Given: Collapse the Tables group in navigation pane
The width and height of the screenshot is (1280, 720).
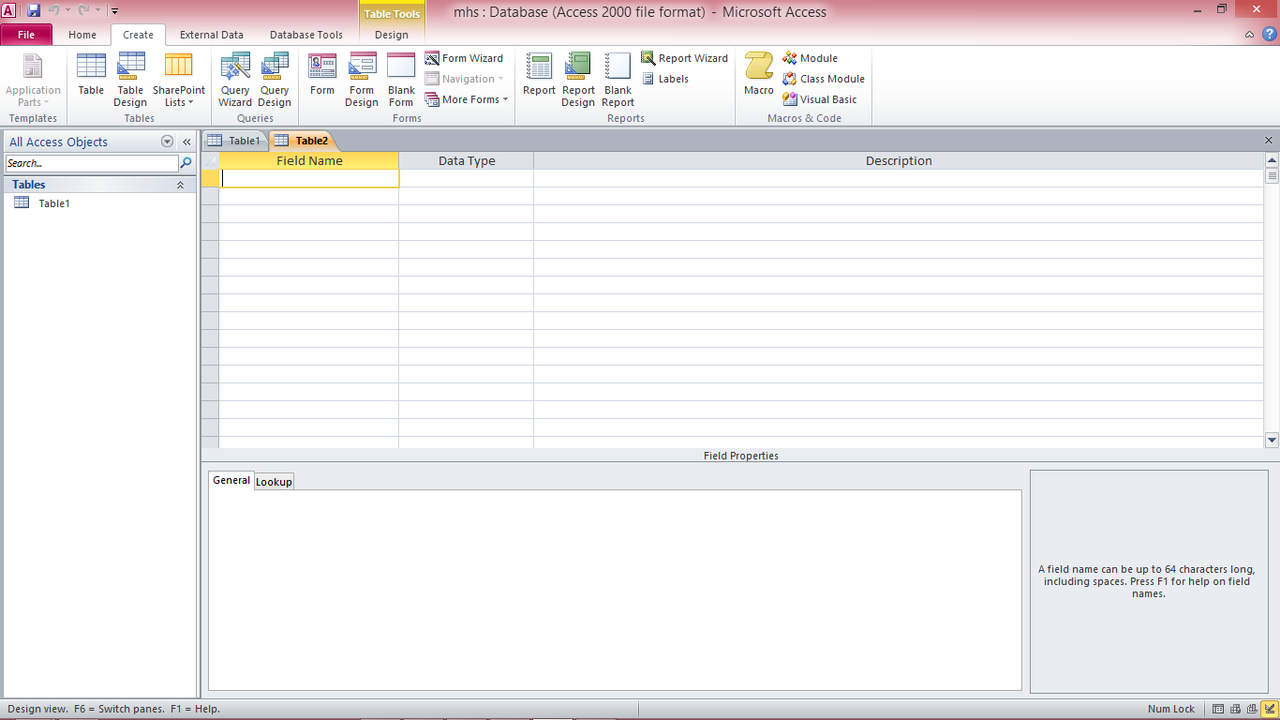Looking at the screenshot, I should pos(181,185).
